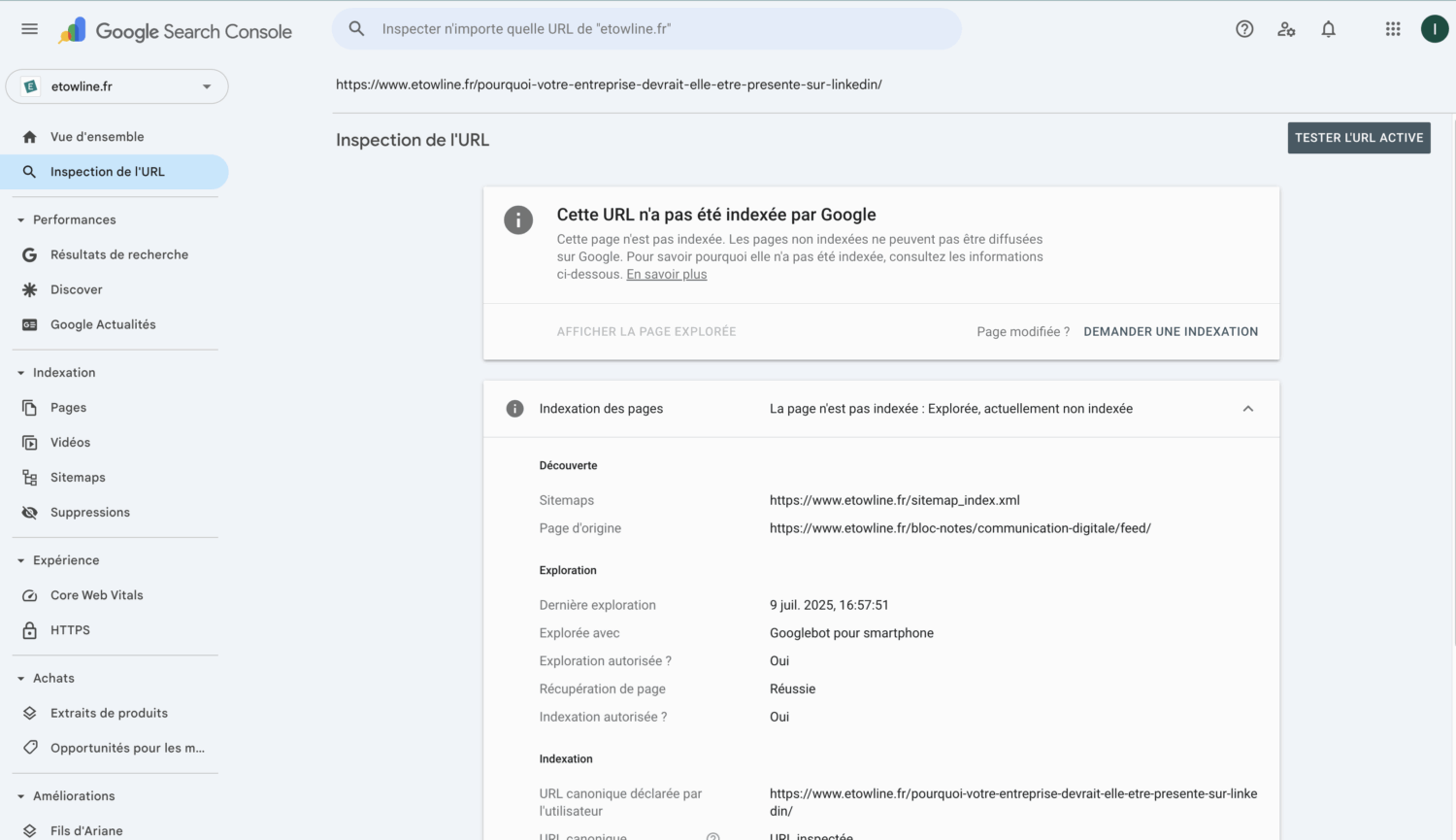The image size is (1456, 840).
Task: Click the URL inspection search field
Action: tap(646, 29)
